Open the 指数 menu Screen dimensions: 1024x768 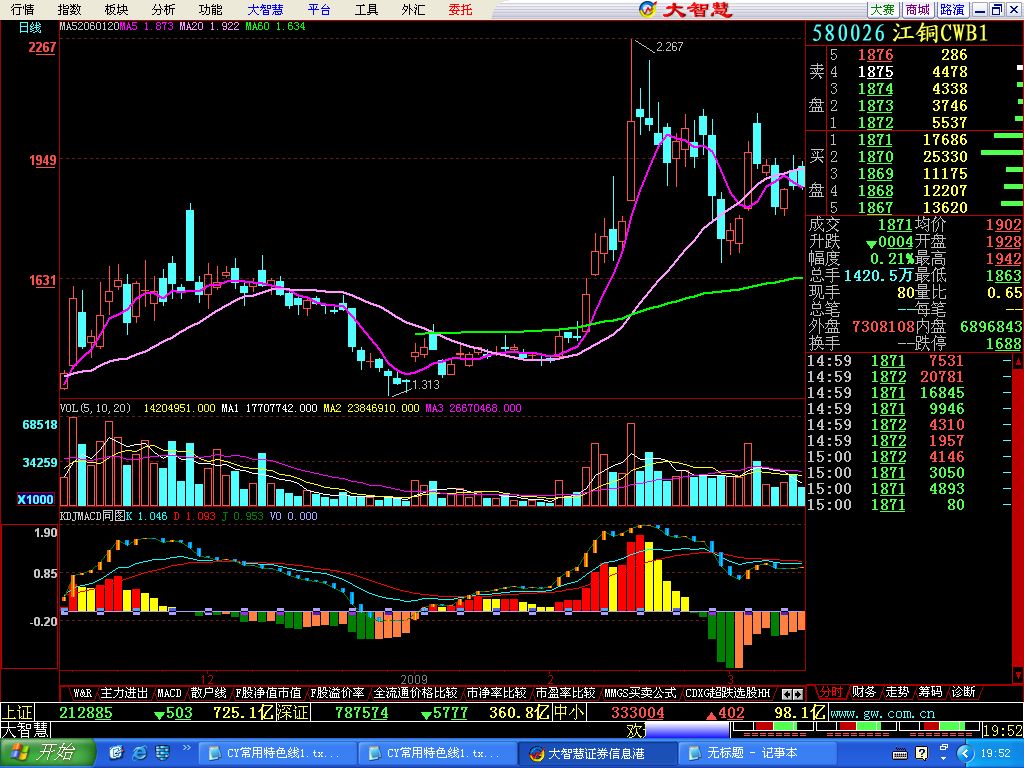(x=69, y=9)
